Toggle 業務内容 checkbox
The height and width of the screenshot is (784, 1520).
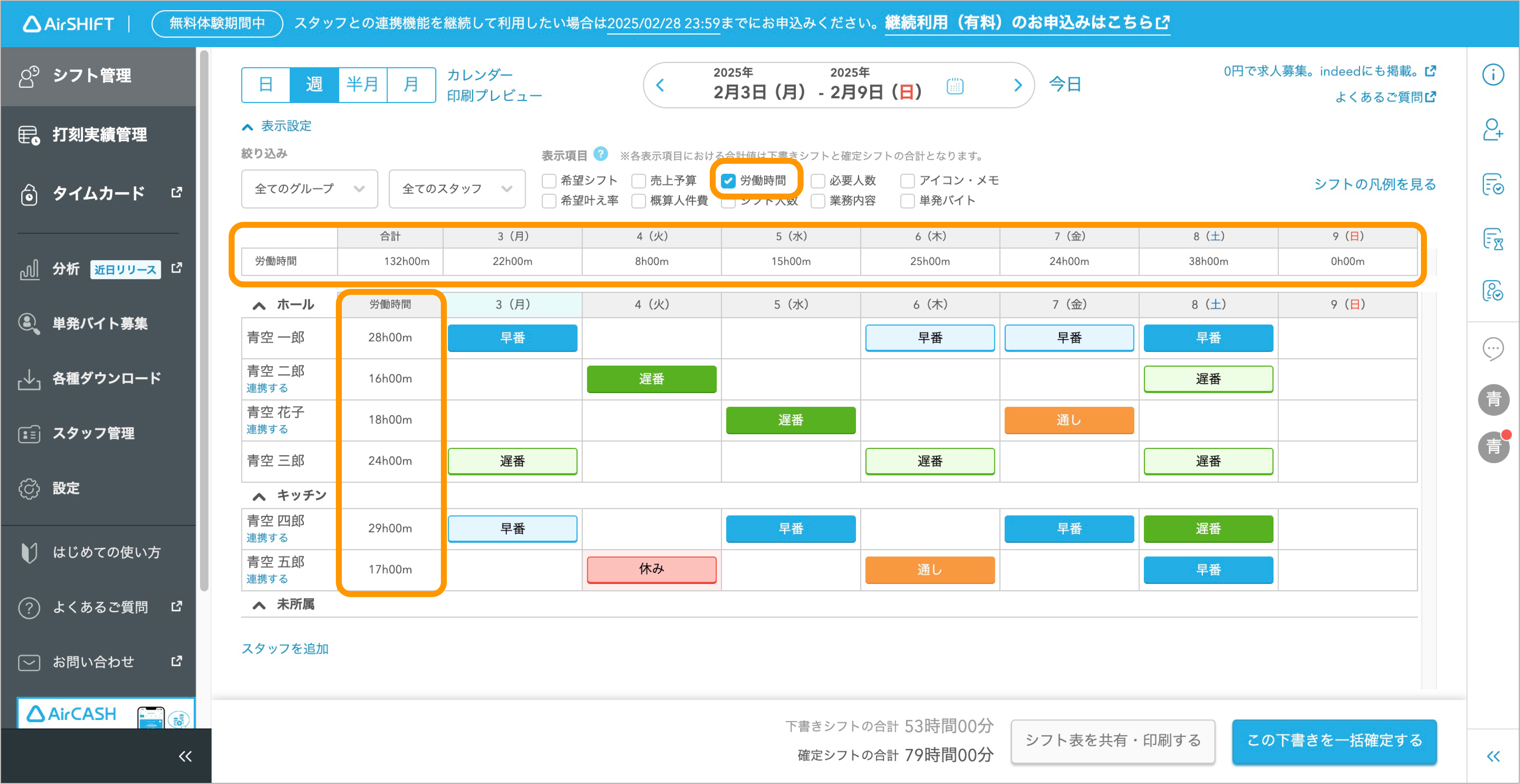click(818, 201)
